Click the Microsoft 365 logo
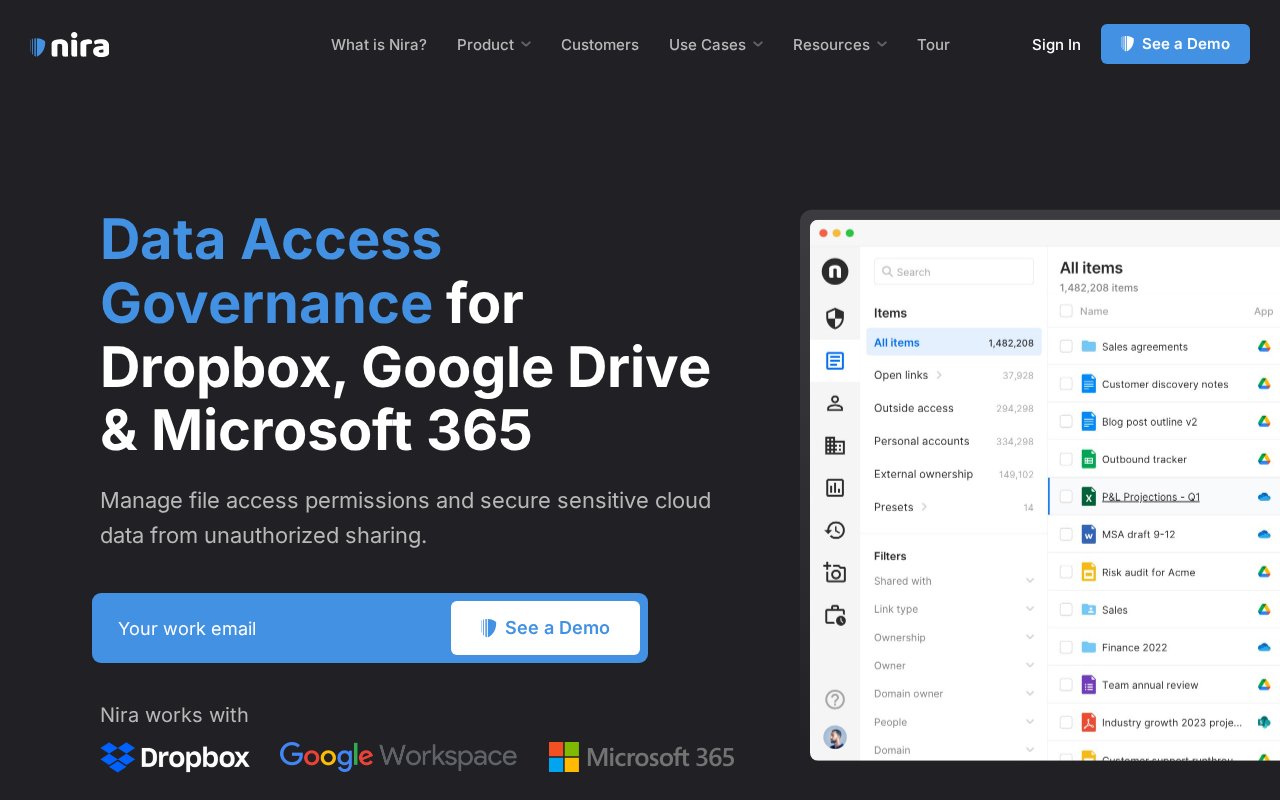This screenshot has width=1280, height=800. (641, 757)
